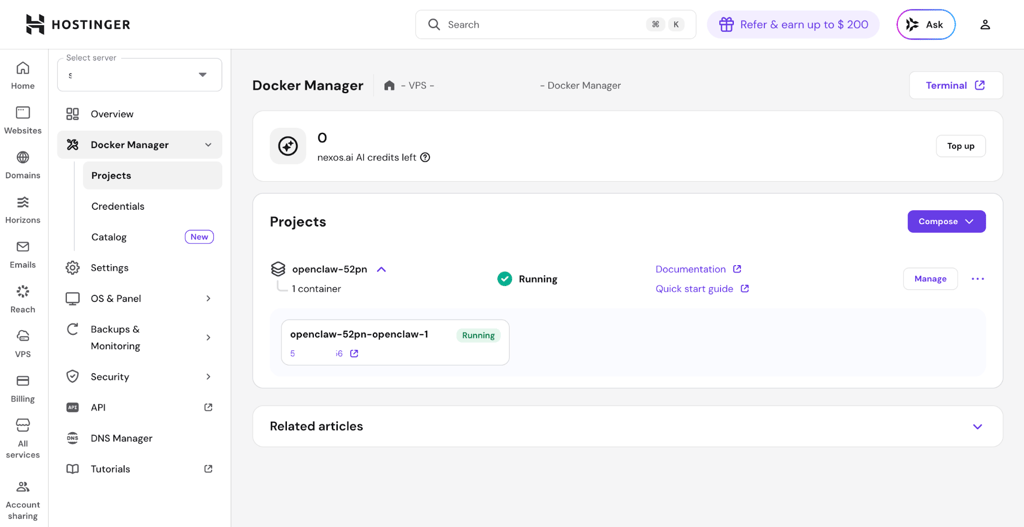Go to Domains in the left rail

pyautogui.click(x=23, y=165)
